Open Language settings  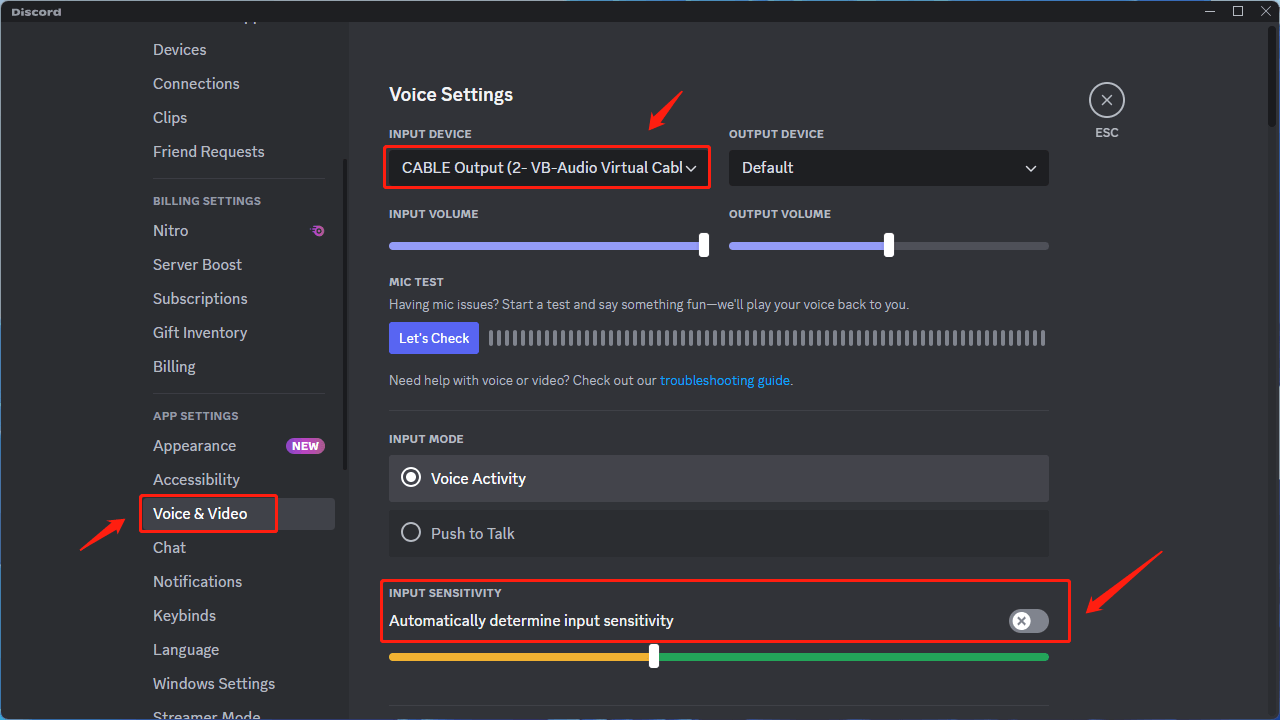click(186, 649)
